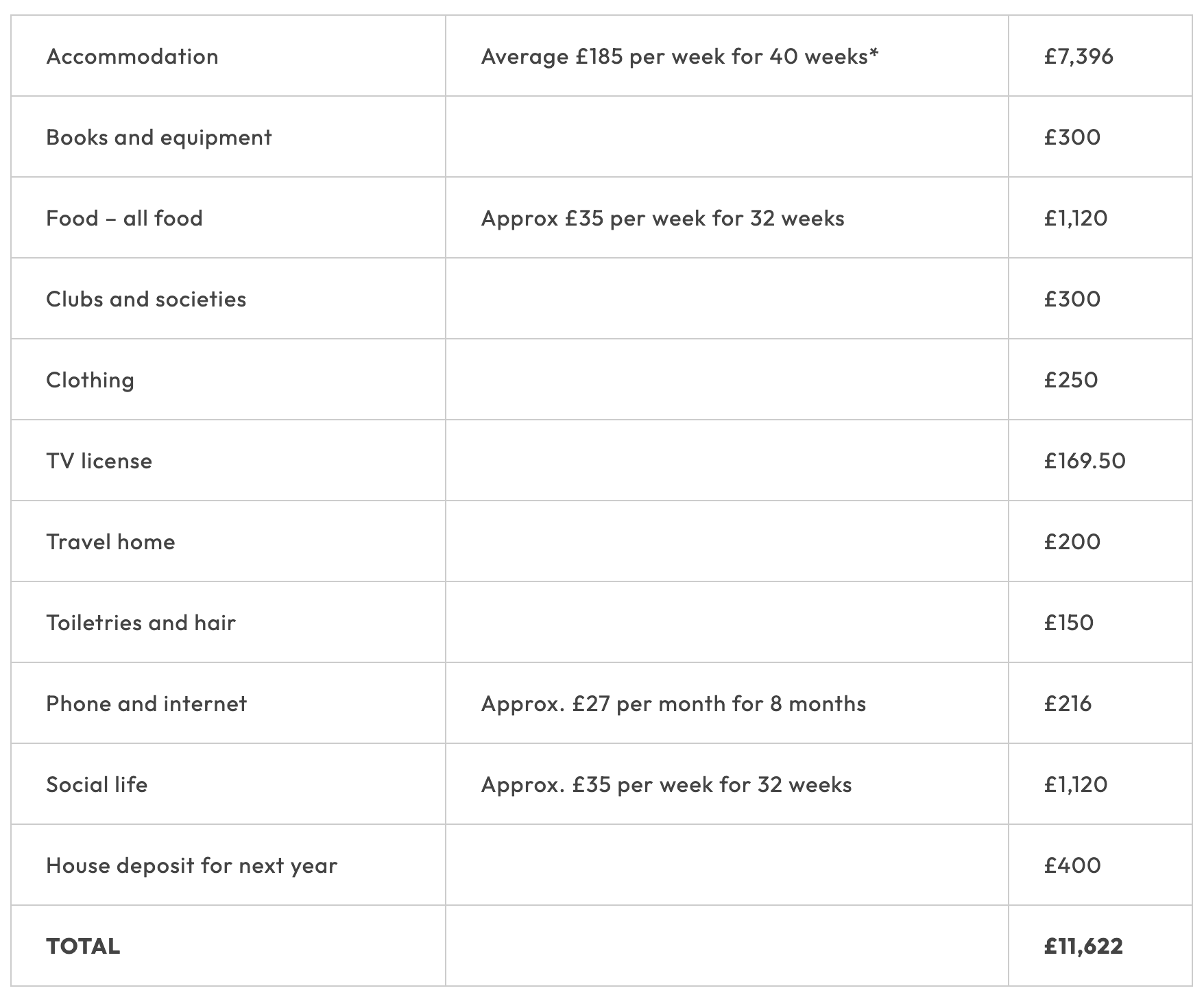
Task: Click the Toiletries and hair label
Action: [x=141, y=623]
